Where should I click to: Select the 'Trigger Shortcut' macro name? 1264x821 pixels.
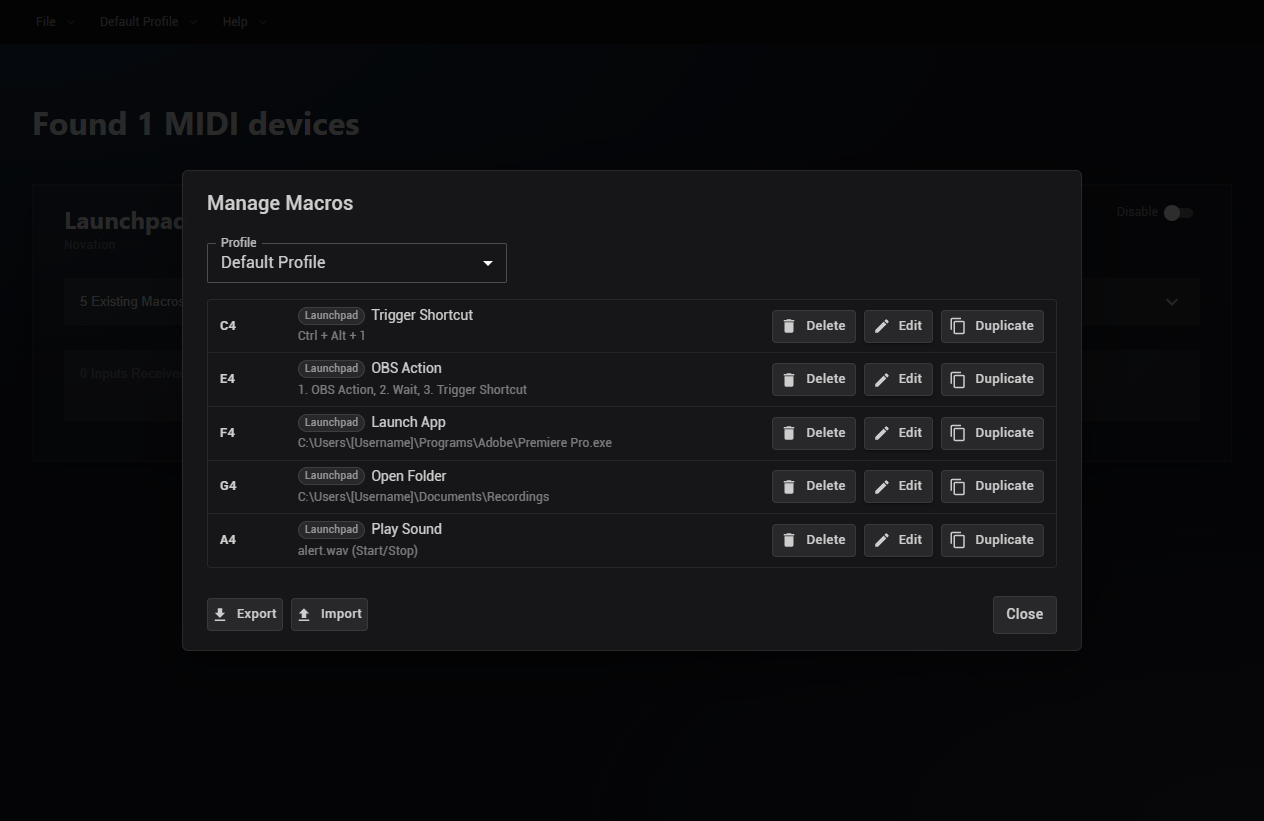[x=422, y=315]
